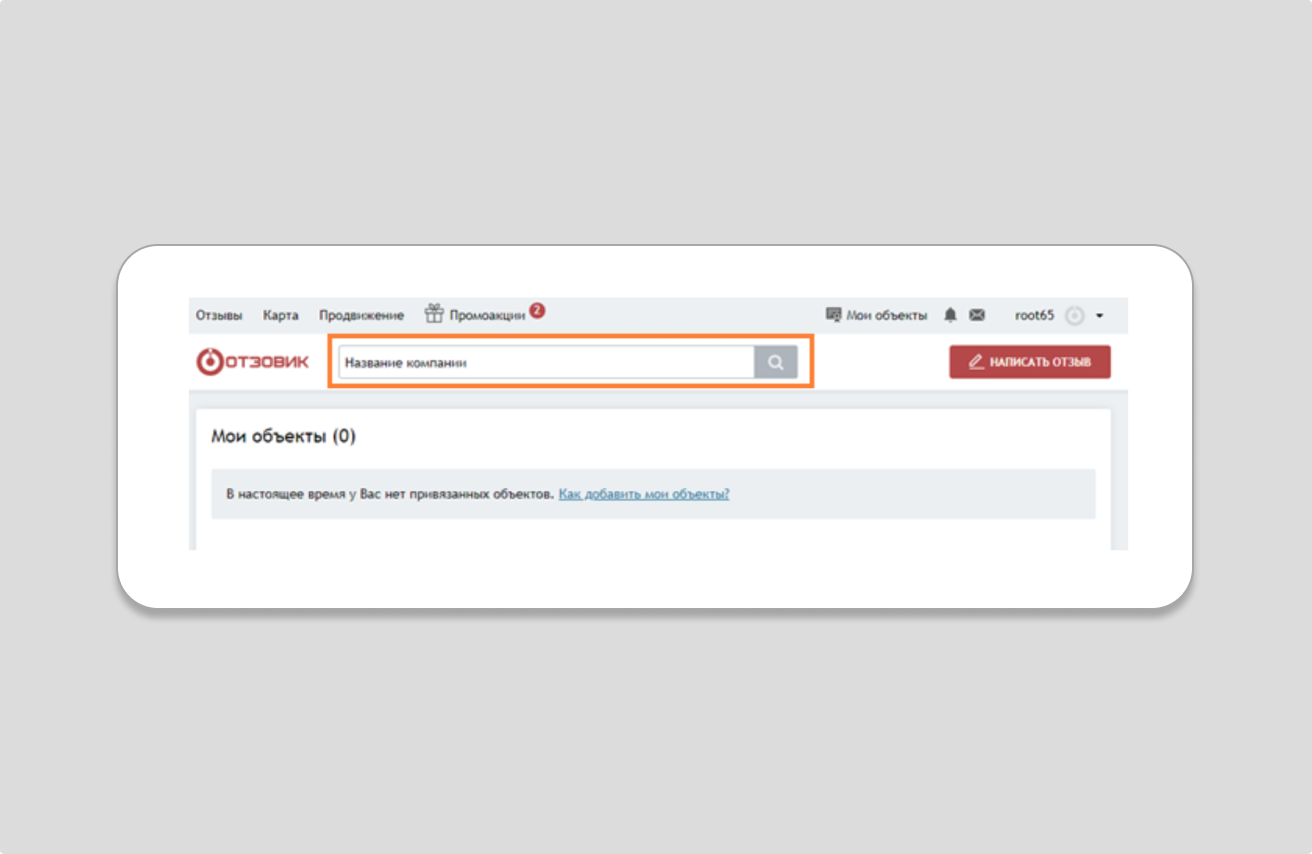
Task: Open notifications bell icon
Action: point(950,315)
